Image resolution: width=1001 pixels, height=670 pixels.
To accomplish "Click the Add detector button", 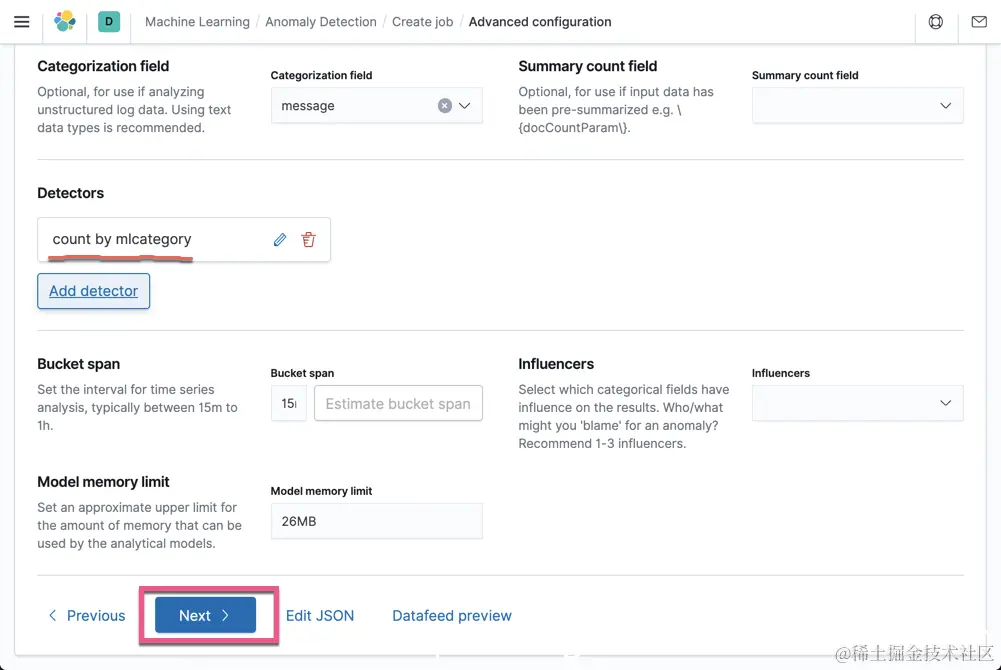I will pyautogui.click(x=94, y=291).
